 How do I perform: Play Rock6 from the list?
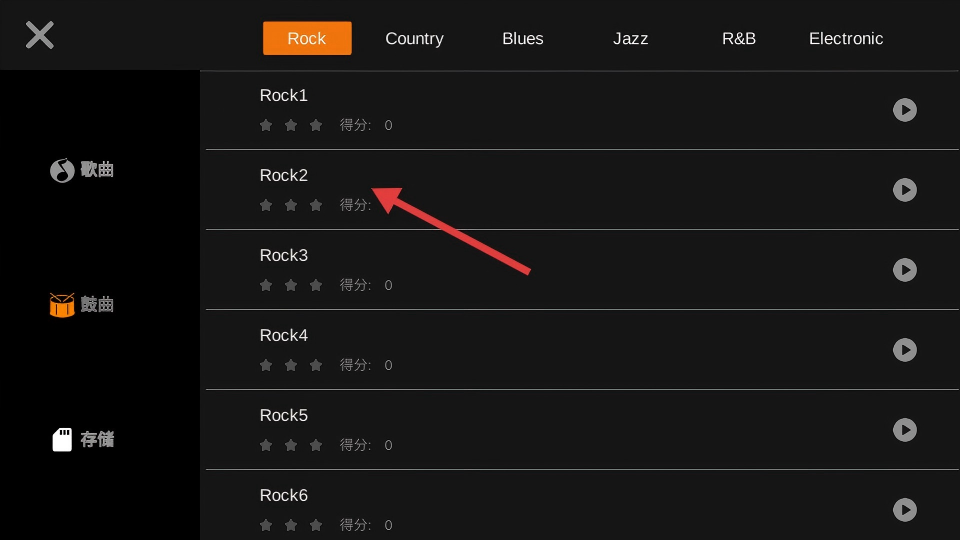click(904, 510)
